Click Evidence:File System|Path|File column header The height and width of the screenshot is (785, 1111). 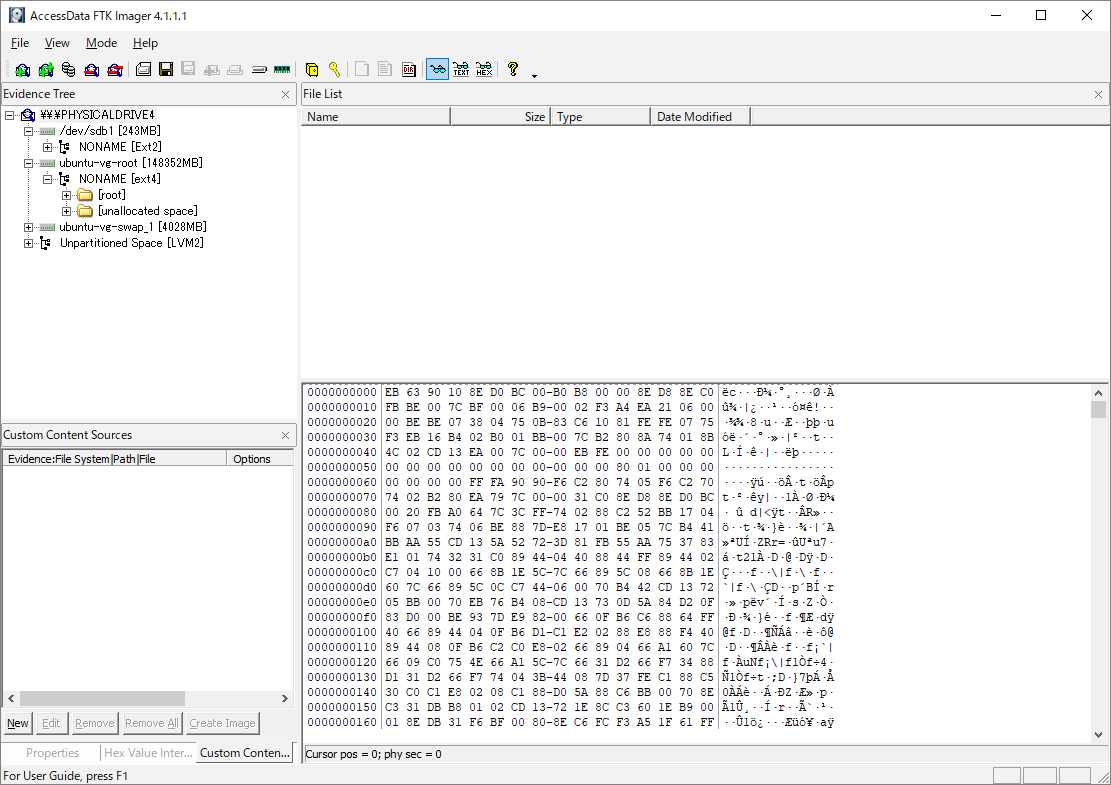[115, 459]
